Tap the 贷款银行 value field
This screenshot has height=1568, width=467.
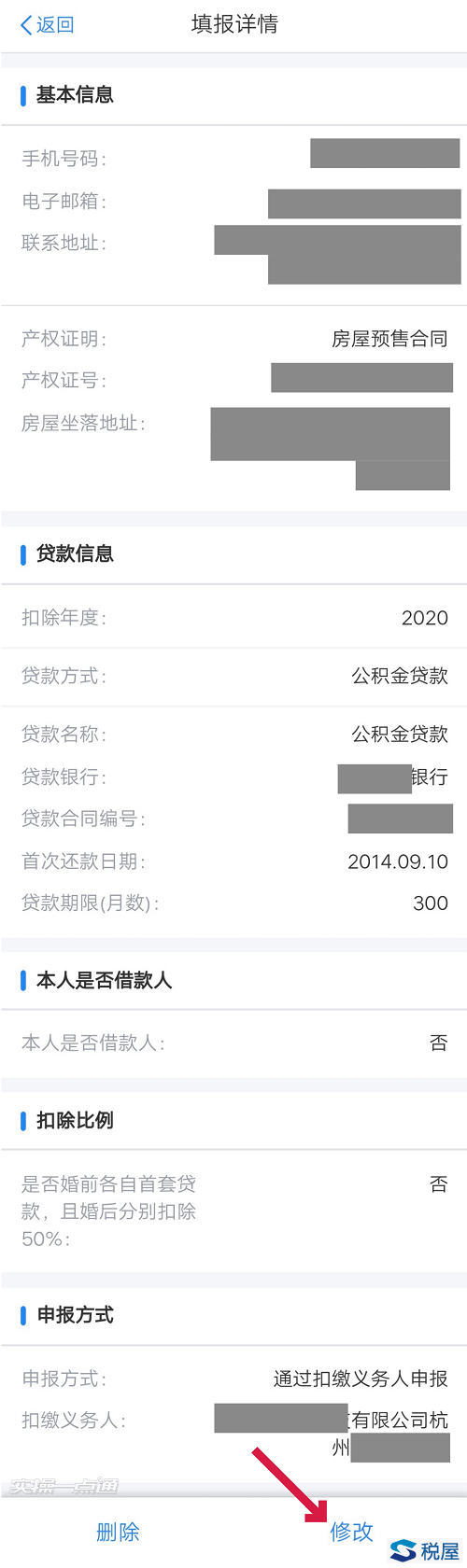(393, 777)
